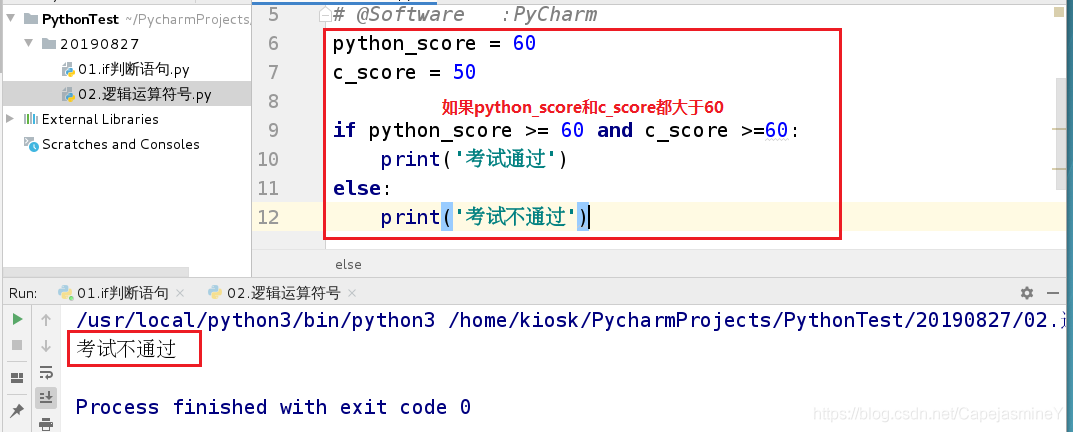Click the else: keyword on line 11

362,188
